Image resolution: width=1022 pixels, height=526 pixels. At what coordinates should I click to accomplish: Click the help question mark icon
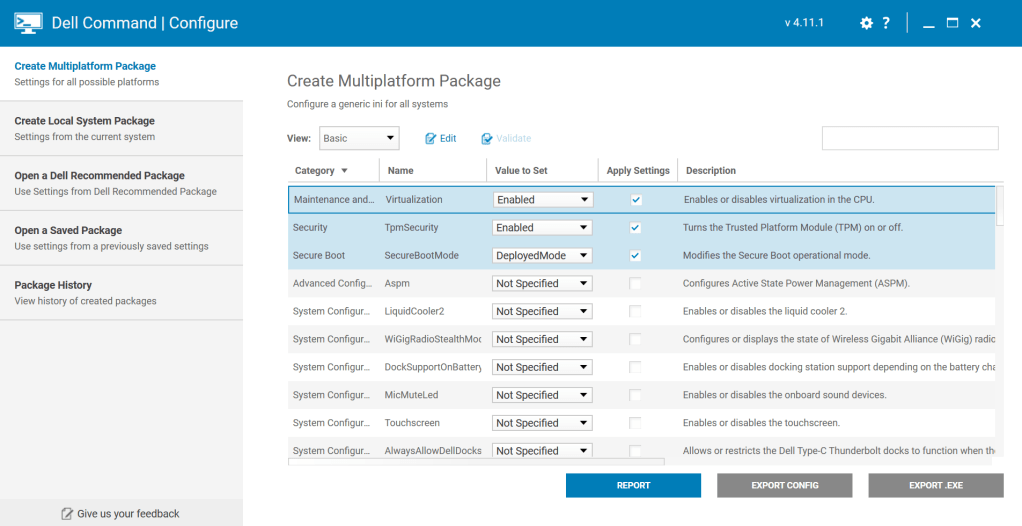click(886, 23)
